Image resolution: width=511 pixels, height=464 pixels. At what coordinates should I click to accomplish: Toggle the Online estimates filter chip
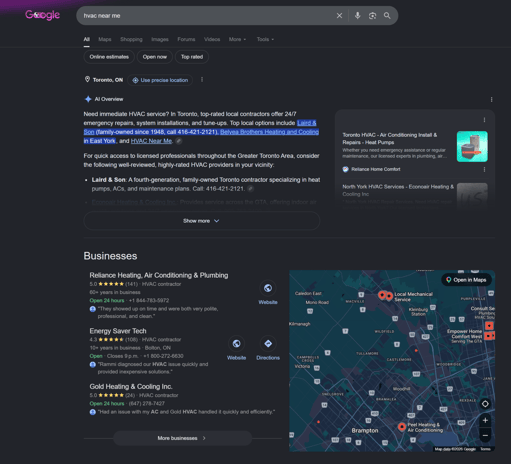[109, 57]
